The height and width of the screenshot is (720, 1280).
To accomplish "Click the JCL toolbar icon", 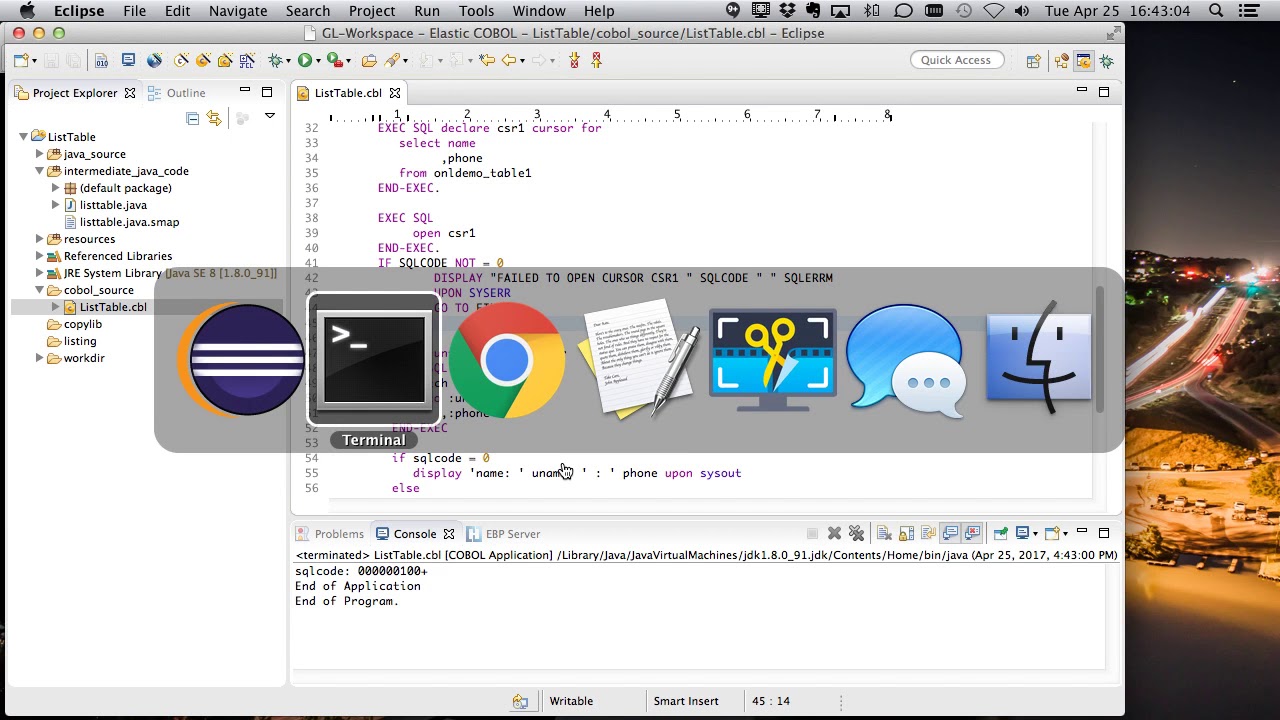I will (247, 61).
